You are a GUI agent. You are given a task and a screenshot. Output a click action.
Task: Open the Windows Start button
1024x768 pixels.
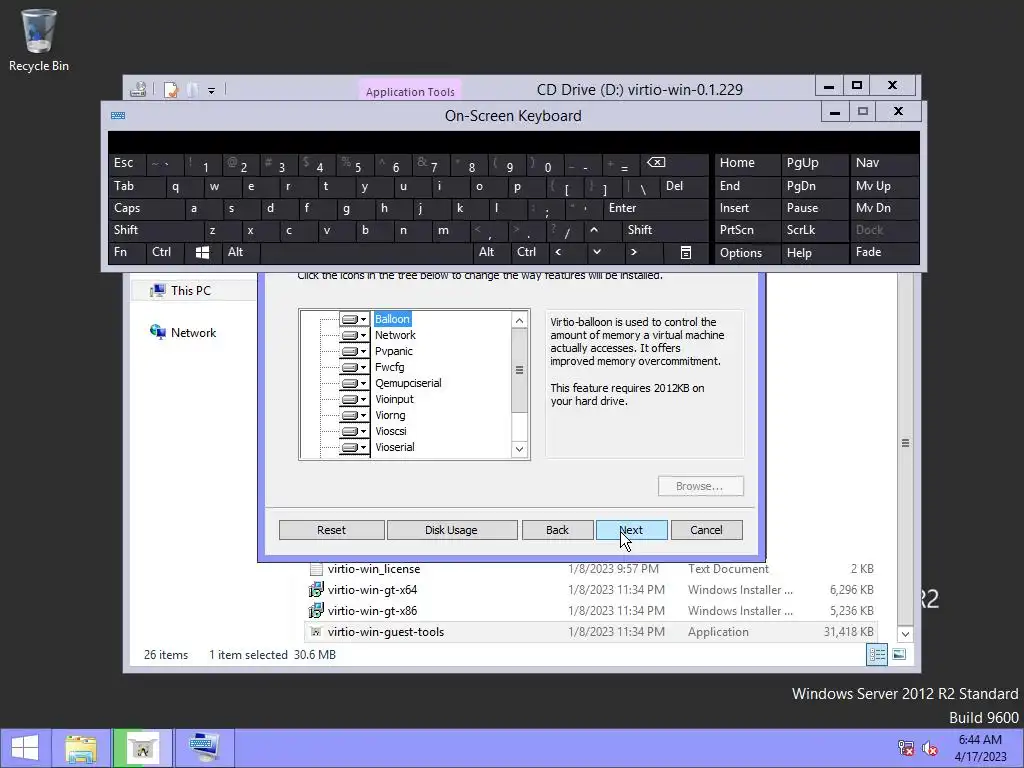point(25,748)
